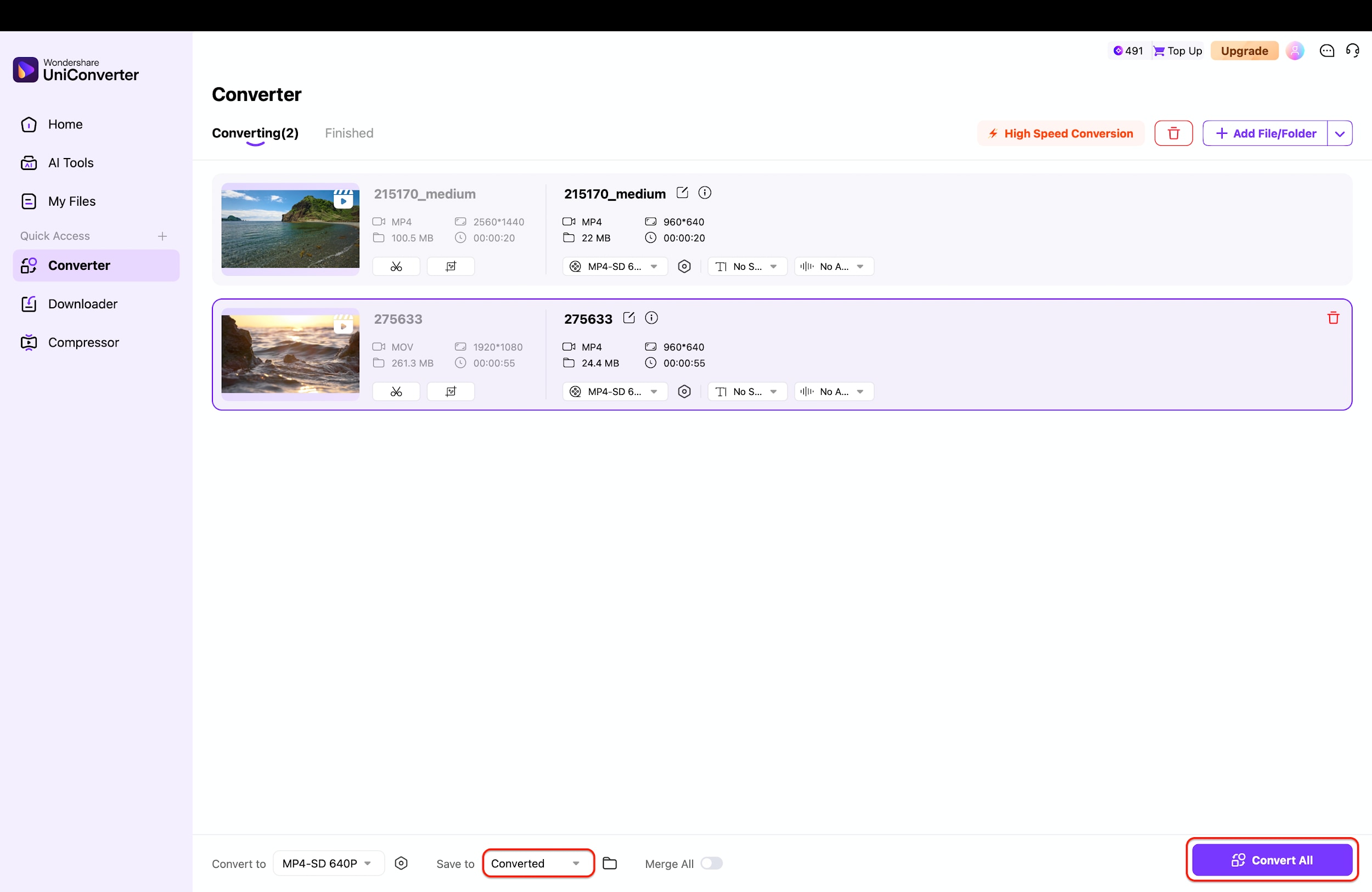
Task: View file info for 215170_medium
Action: click(x=705, y=193)
